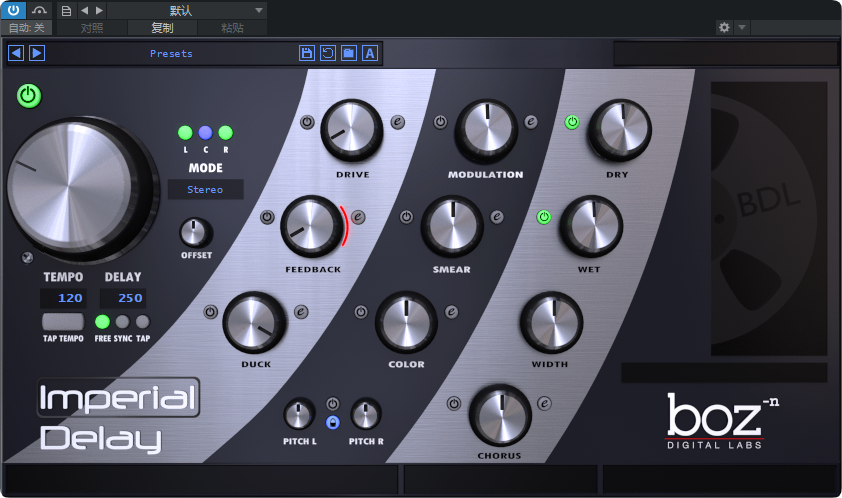The height and width of the screenshot is (498, 842).
Task: Click the PITCH R knob
Action: pos(366,414)
